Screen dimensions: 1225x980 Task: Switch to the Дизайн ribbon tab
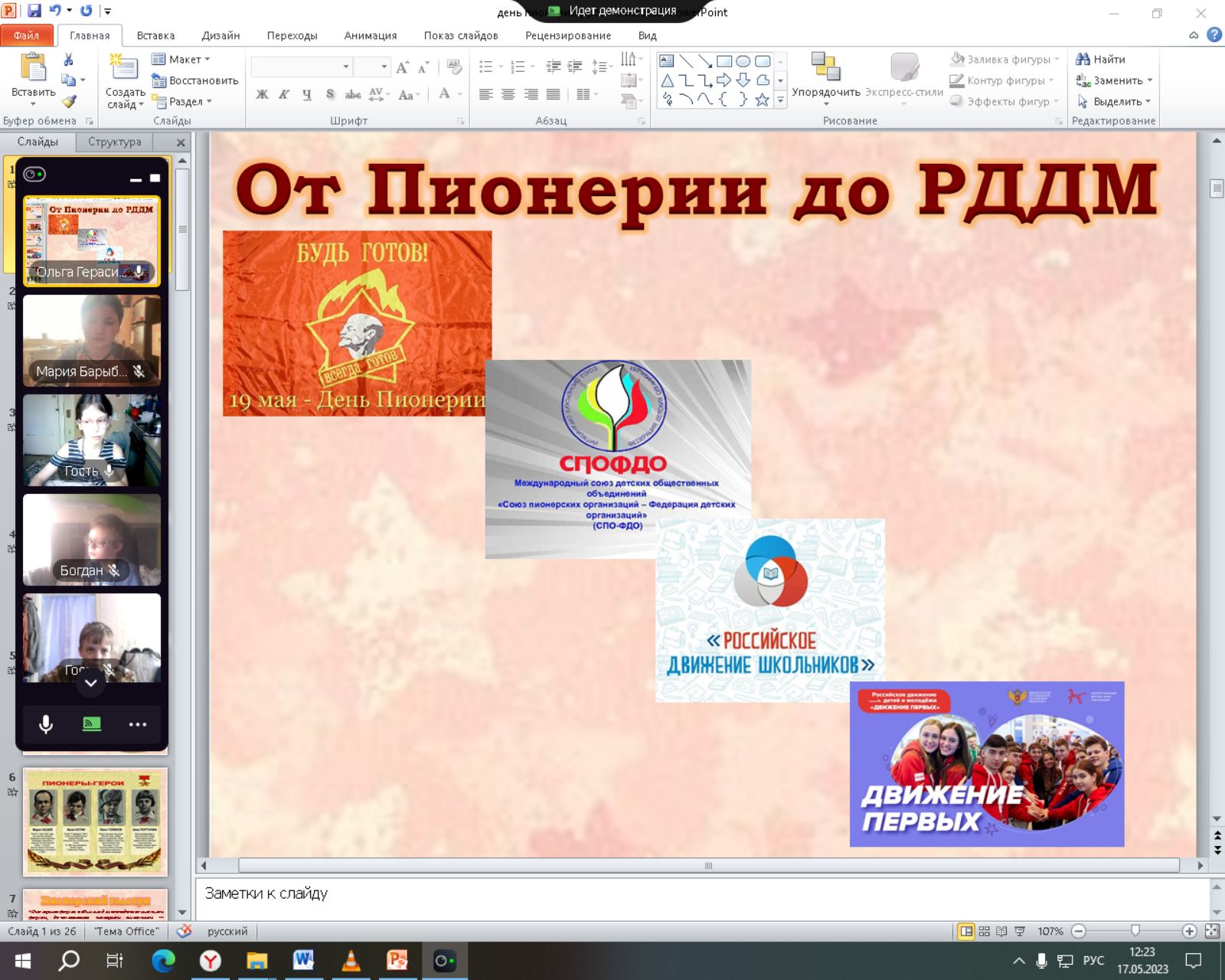point(220,35)
